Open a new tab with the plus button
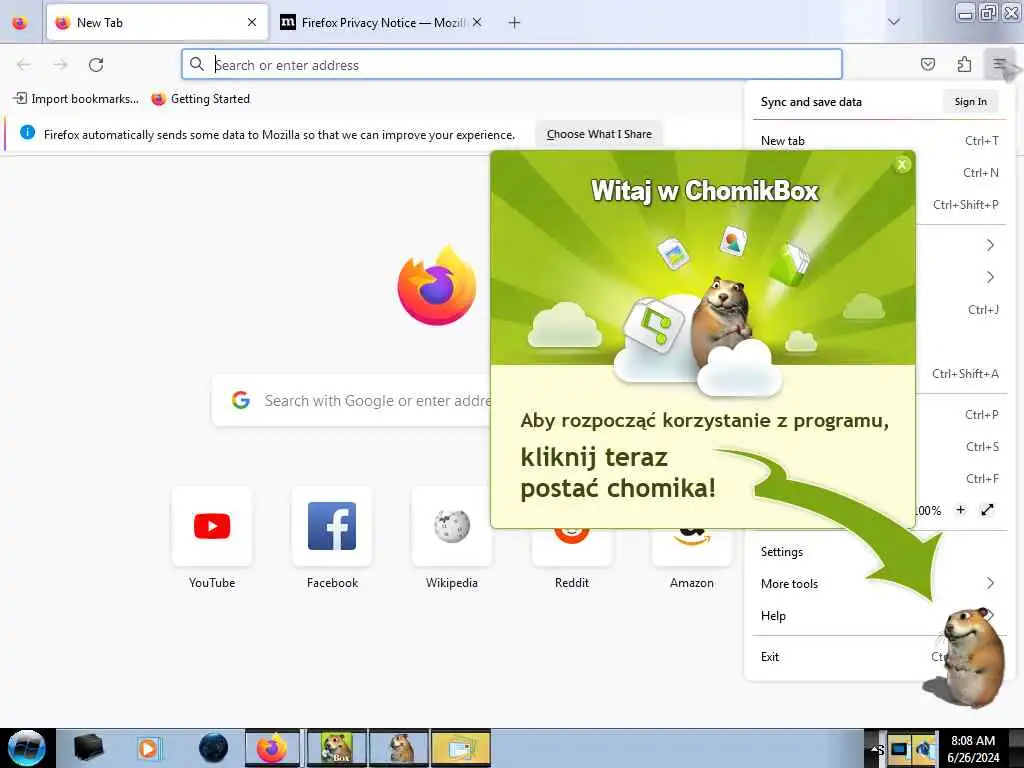This screenshot has width=1024, height=768. click(x=514, y=23)
